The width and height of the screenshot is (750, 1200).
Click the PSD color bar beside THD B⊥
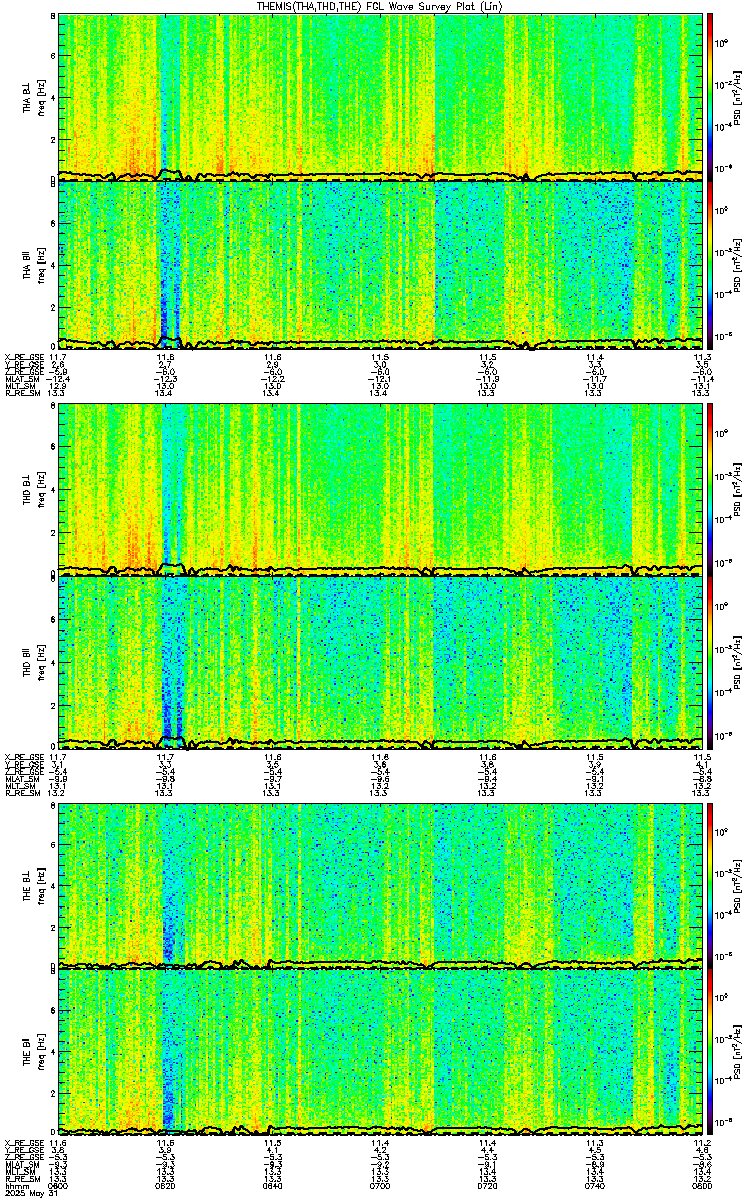(x=711, y=489)
